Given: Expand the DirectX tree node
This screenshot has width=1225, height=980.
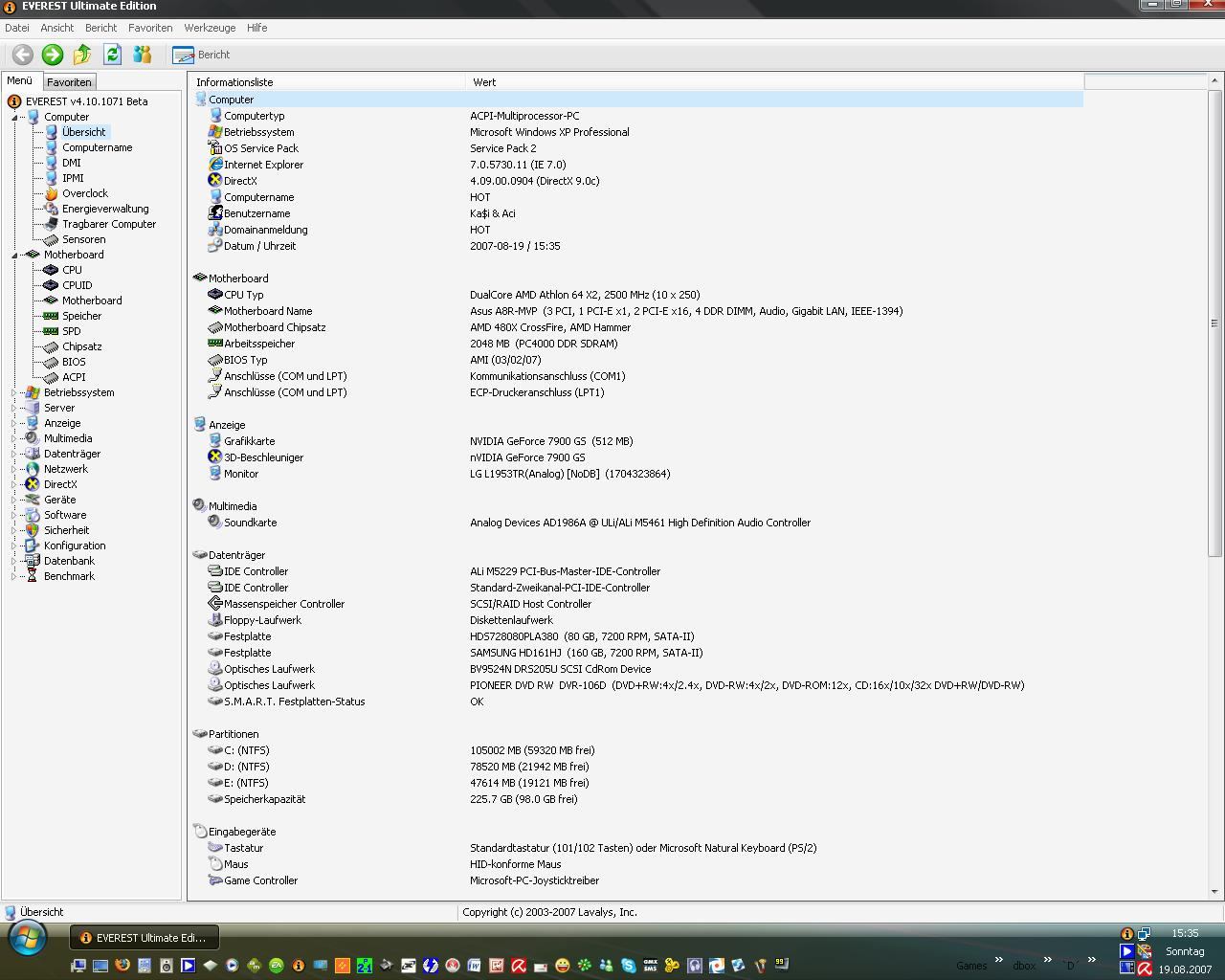Looking at the screenshot, I should 14,484.
